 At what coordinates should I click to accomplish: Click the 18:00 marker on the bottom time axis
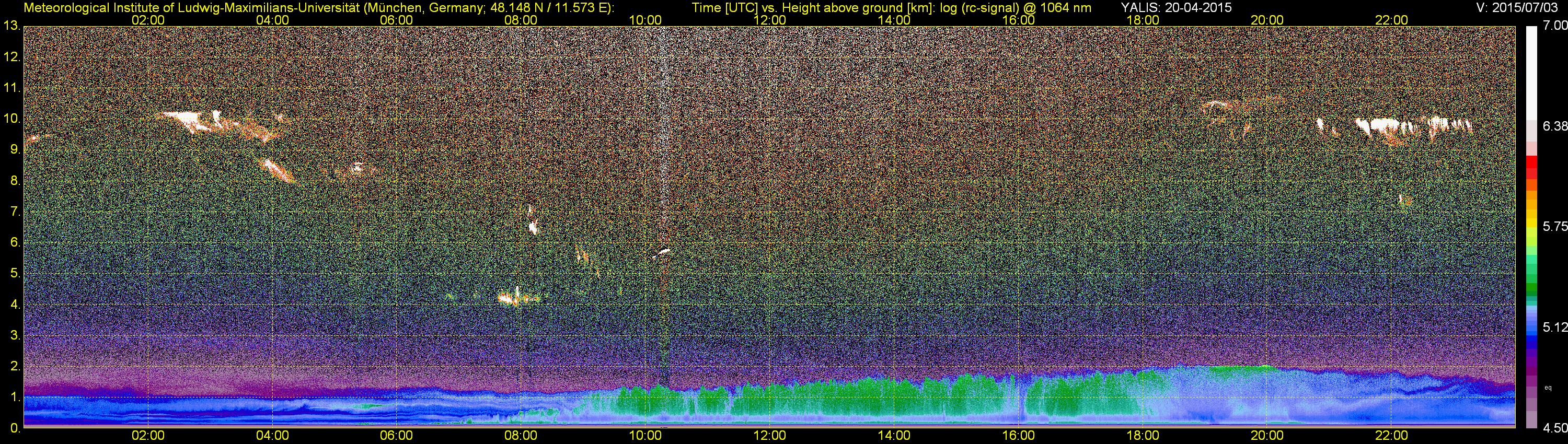click(1143, 436)
